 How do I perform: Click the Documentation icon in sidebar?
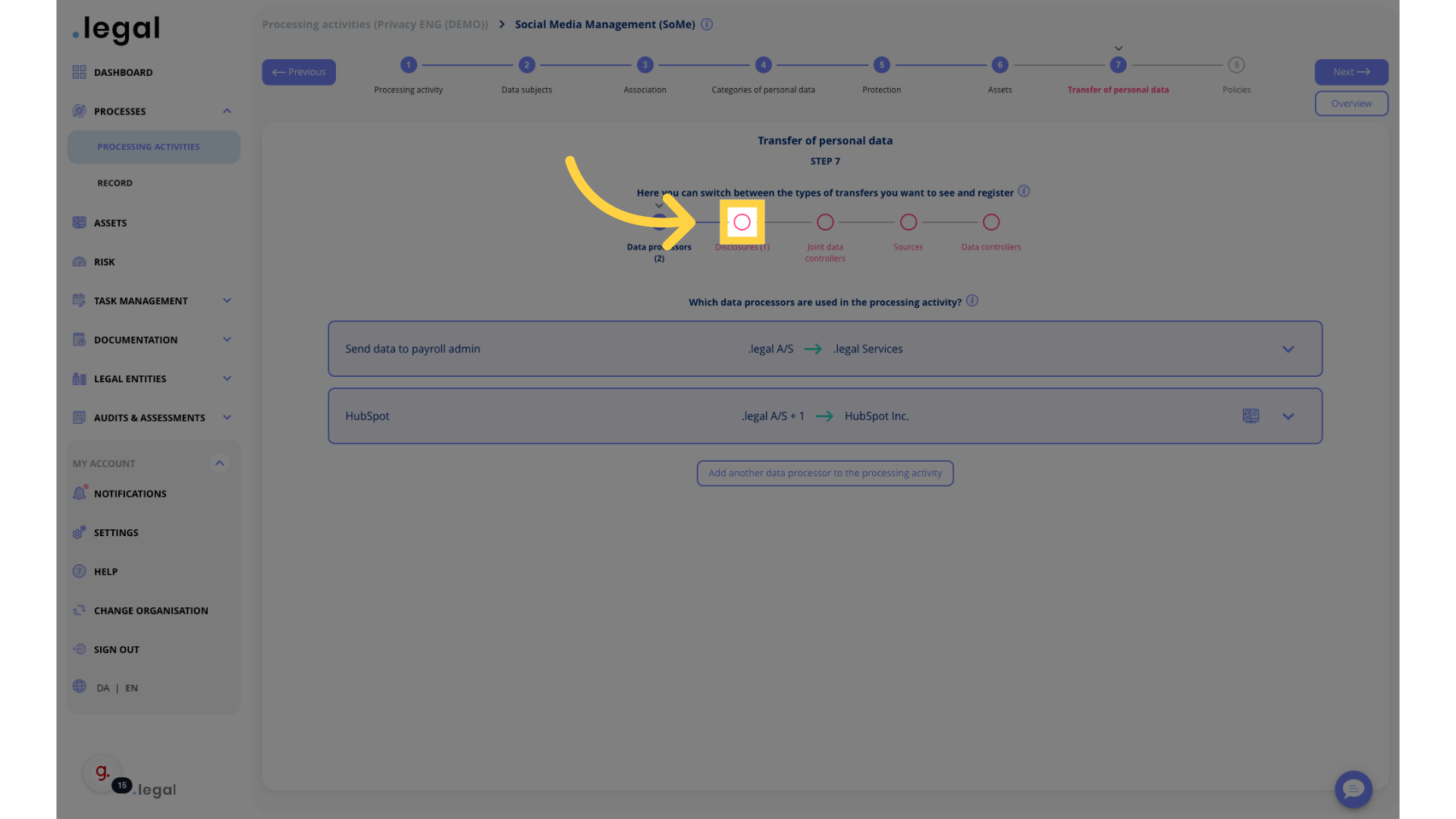(79, 340)
